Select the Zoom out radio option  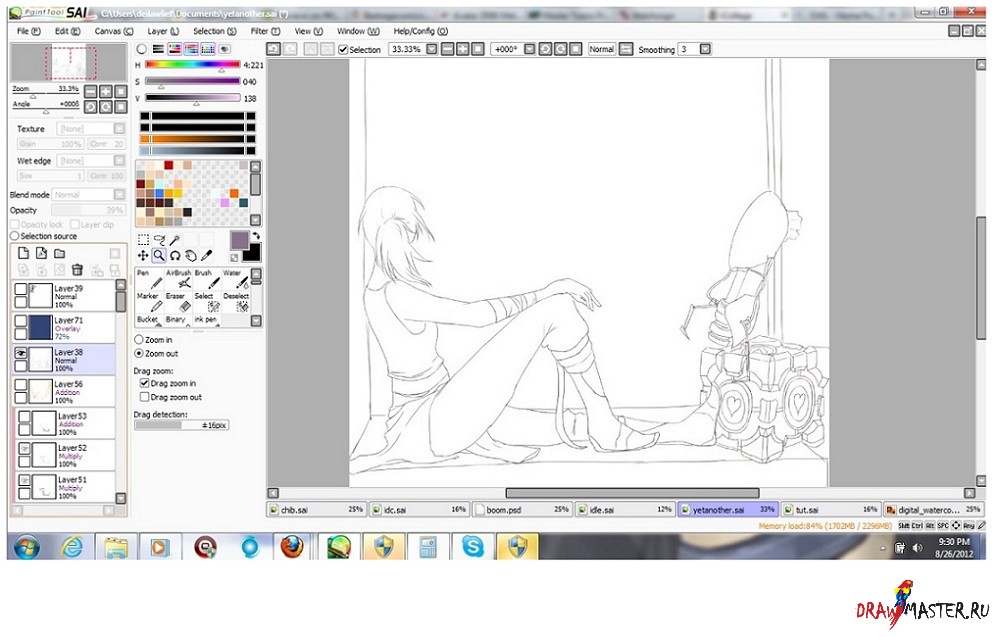pos(139,353)
